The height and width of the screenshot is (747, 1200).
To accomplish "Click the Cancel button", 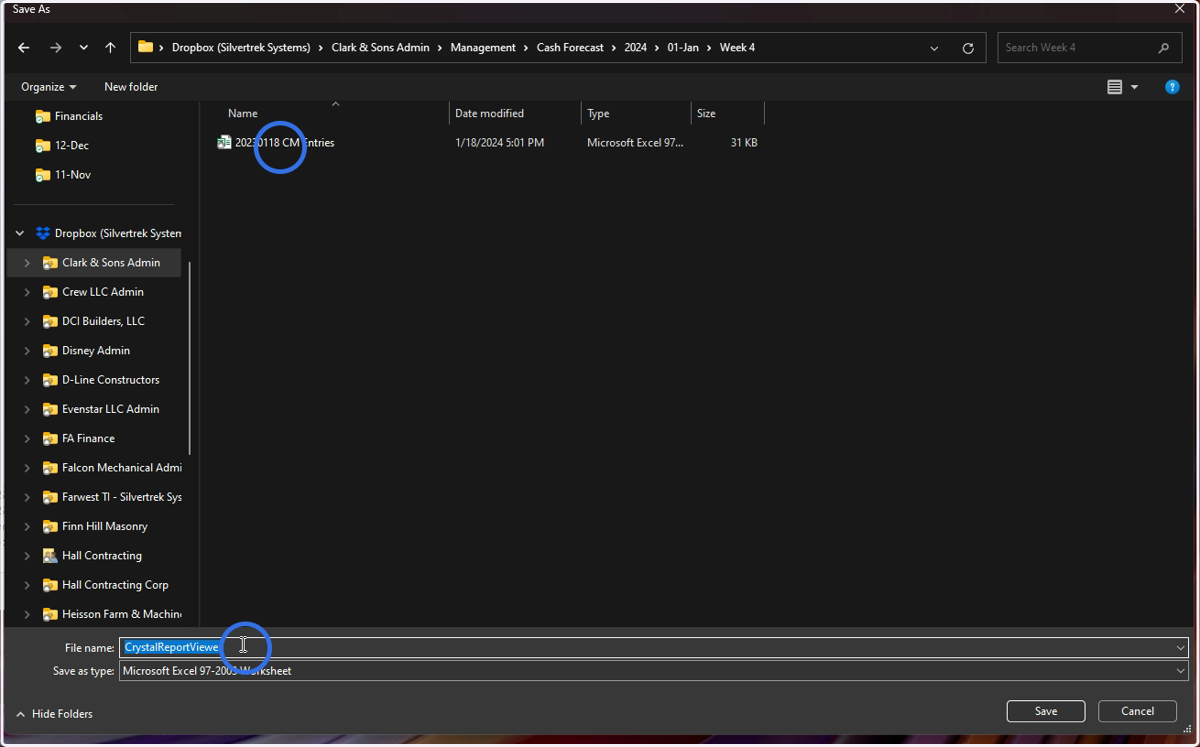I will [1137, 711].
